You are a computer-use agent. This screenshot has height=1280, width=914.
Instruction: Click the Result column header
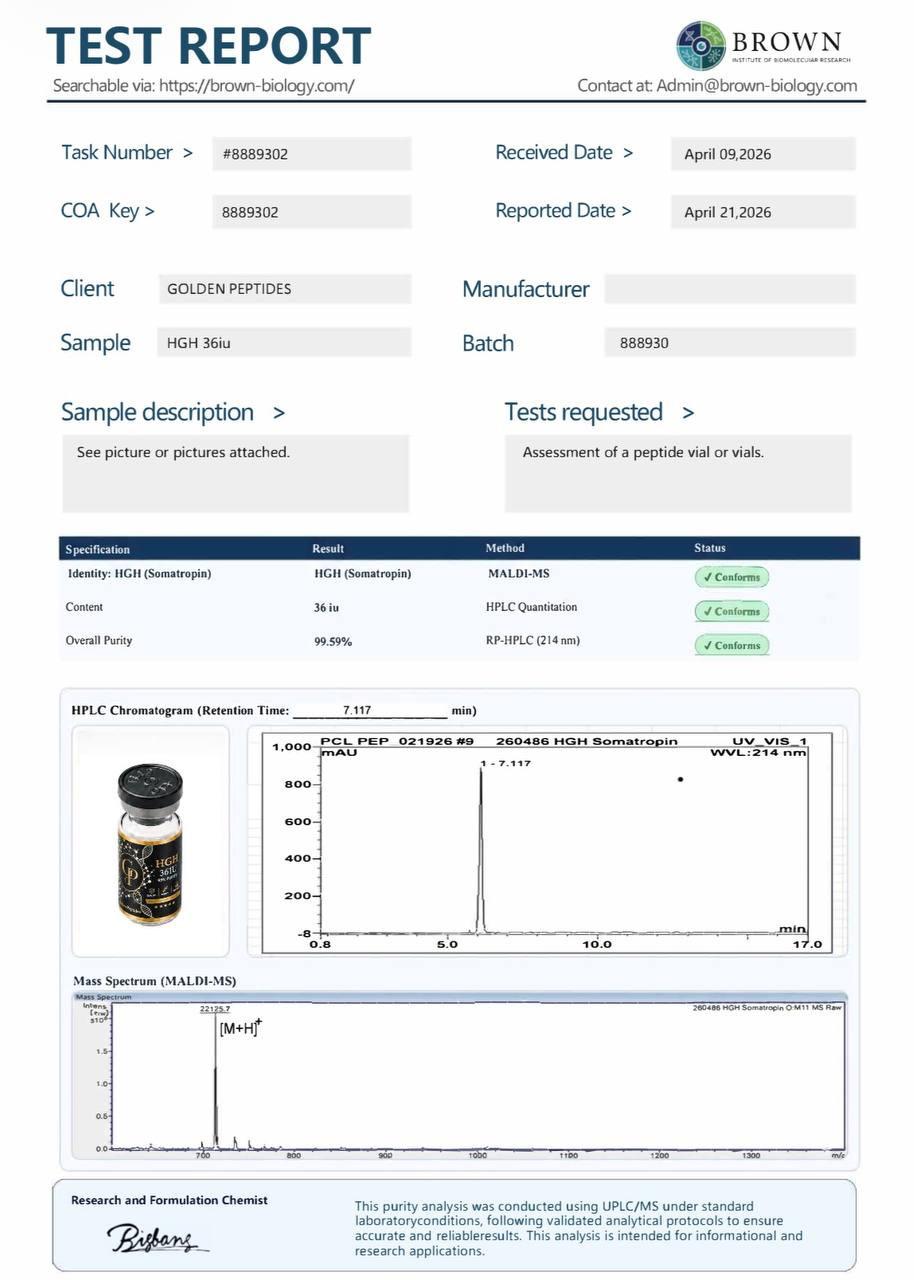(x=328, y=548)
